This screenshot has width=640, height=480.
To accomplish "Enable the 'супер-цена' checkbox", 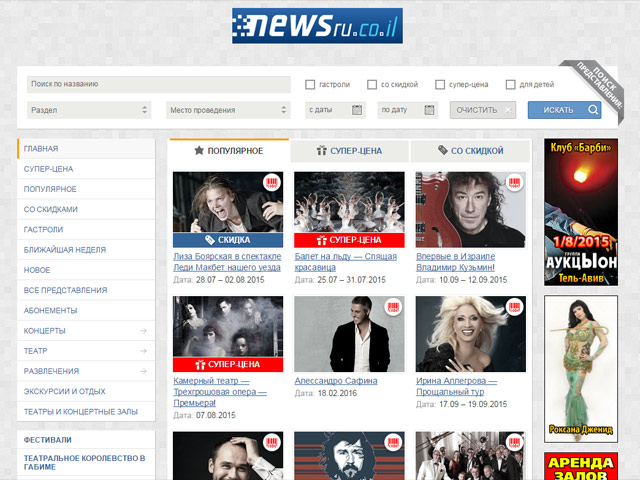I will pos(440,84).
